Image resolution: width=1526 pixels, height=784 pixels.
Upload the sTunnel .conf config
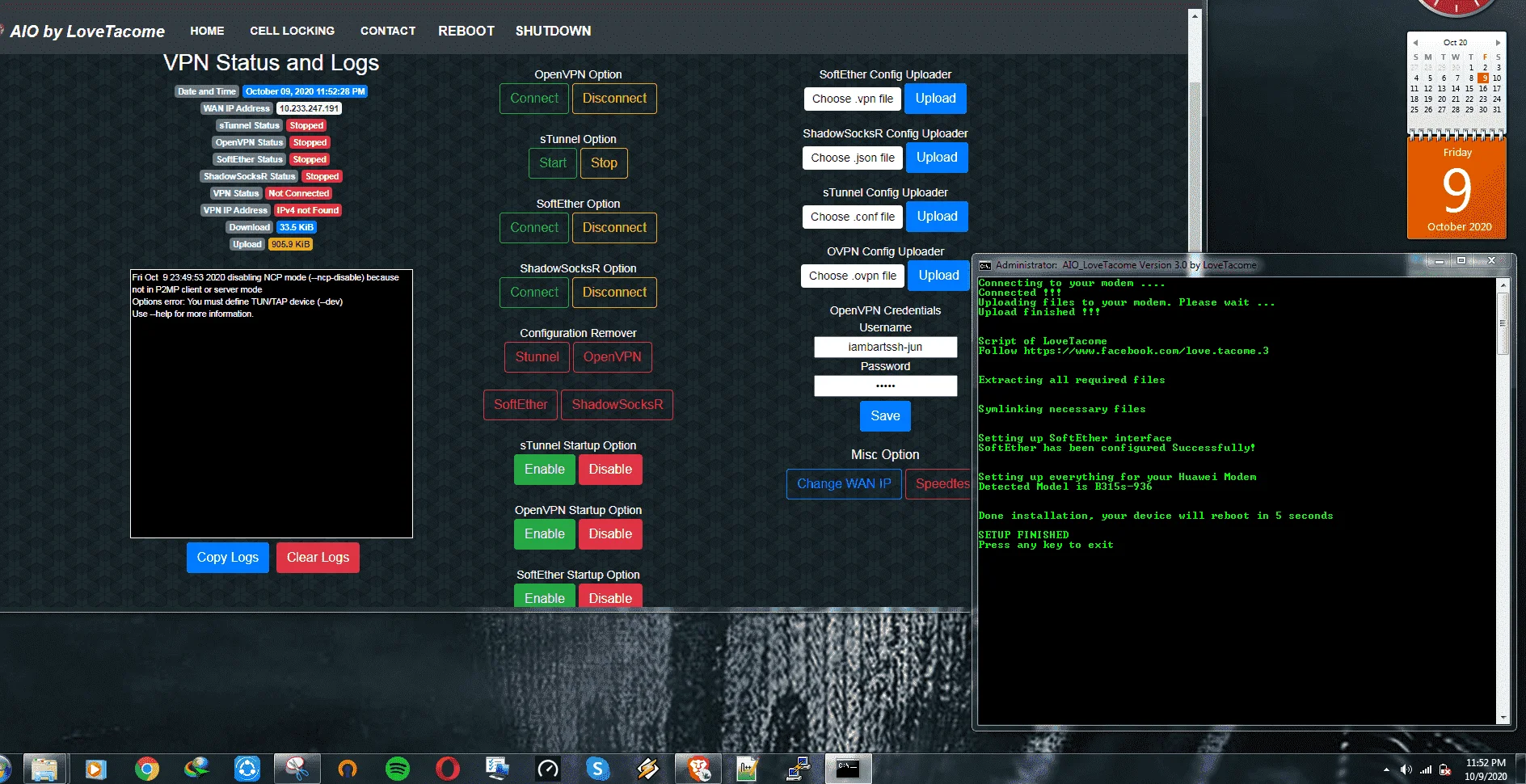pos(938,217)
